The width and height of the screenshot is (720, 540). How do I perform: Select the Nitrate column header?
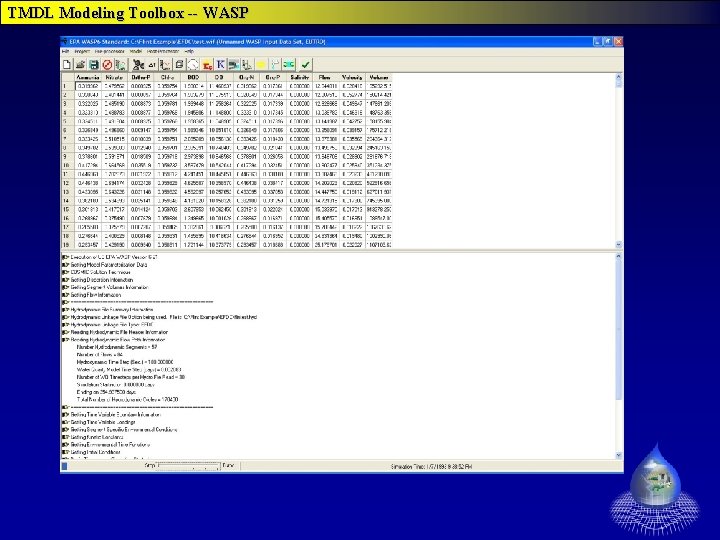[x=114, y=77]
